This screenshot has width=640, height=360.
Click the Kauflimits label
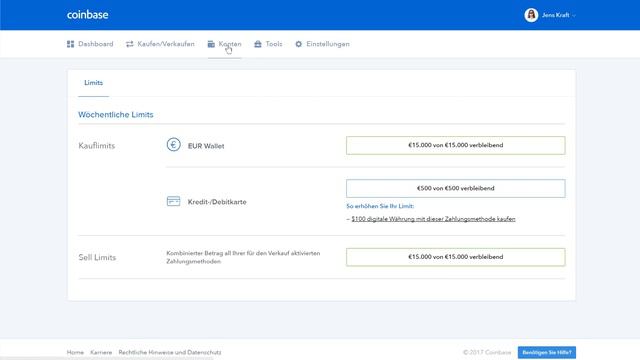(97, 146)
